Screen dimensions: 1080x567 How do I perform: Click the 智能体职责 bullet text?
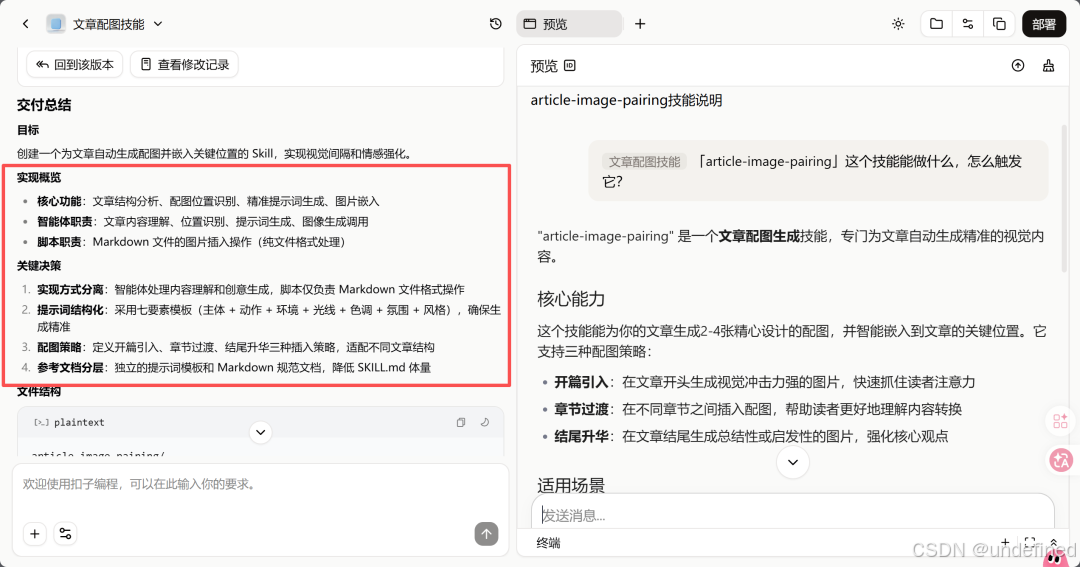pyautogui.click(x=202, y=221)
